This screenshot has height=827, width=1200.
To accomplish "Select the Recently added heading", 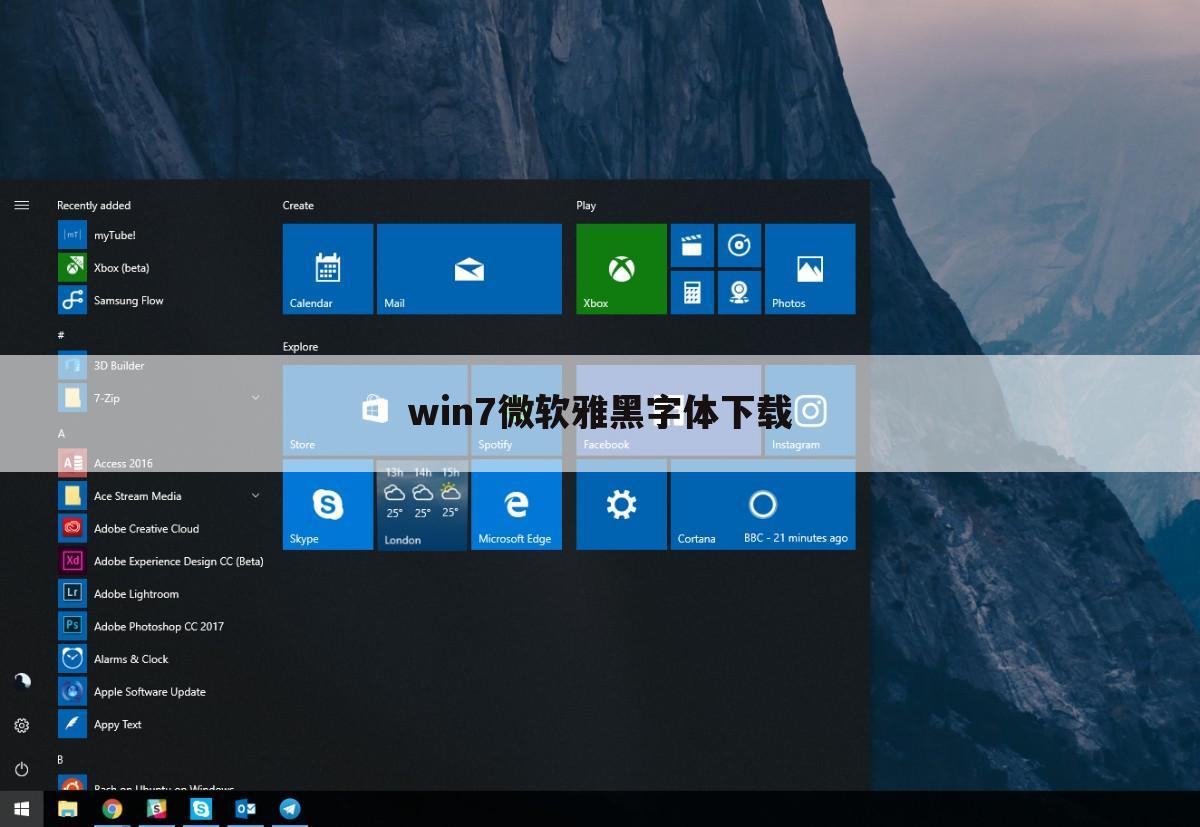I will [x=94, y=205].
